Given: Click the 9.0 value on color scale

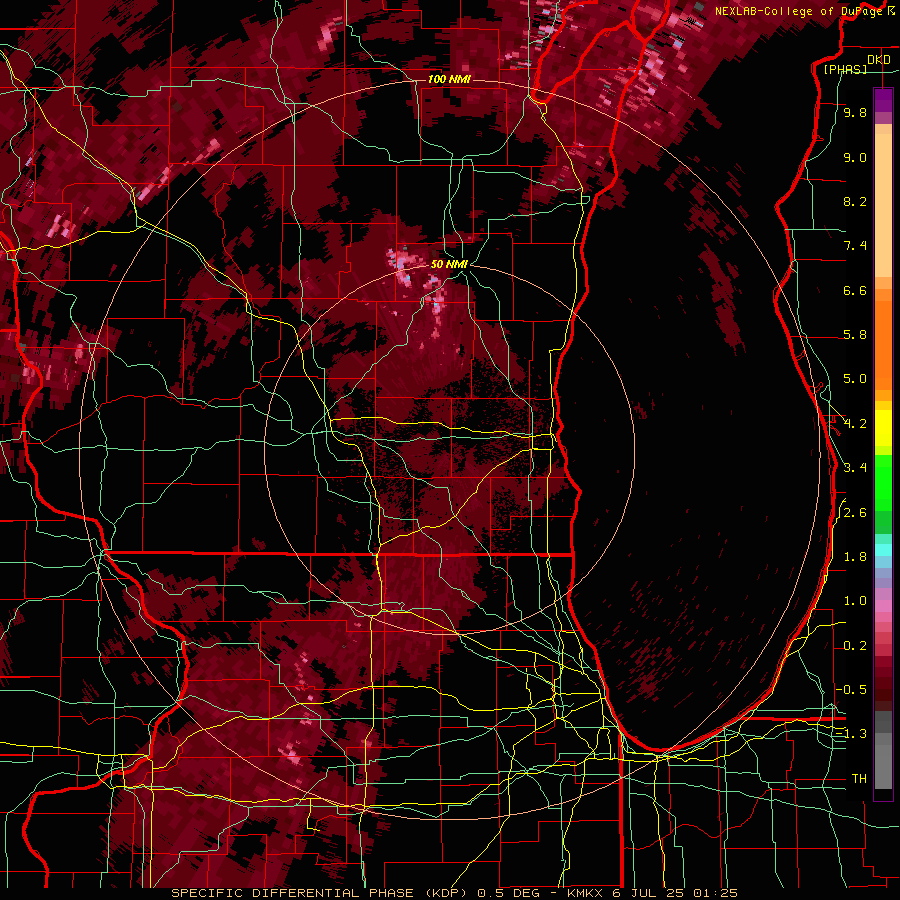Looking at the screenshot, I should coord(855,157).
